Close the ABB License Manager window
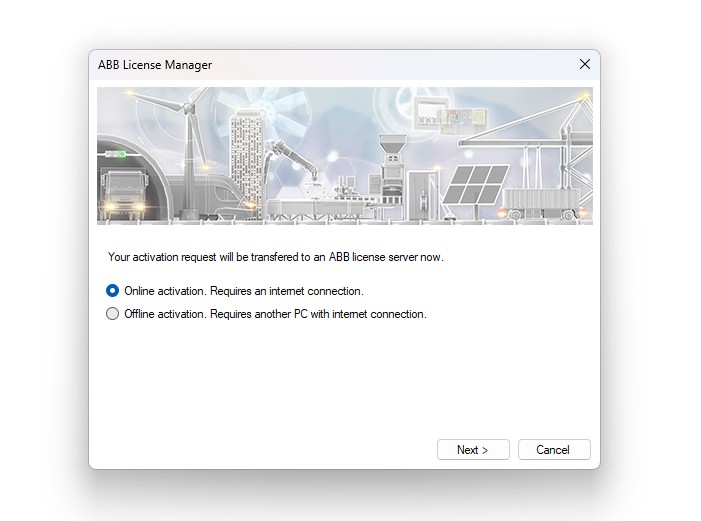The image size is (701, 521). 585,64
